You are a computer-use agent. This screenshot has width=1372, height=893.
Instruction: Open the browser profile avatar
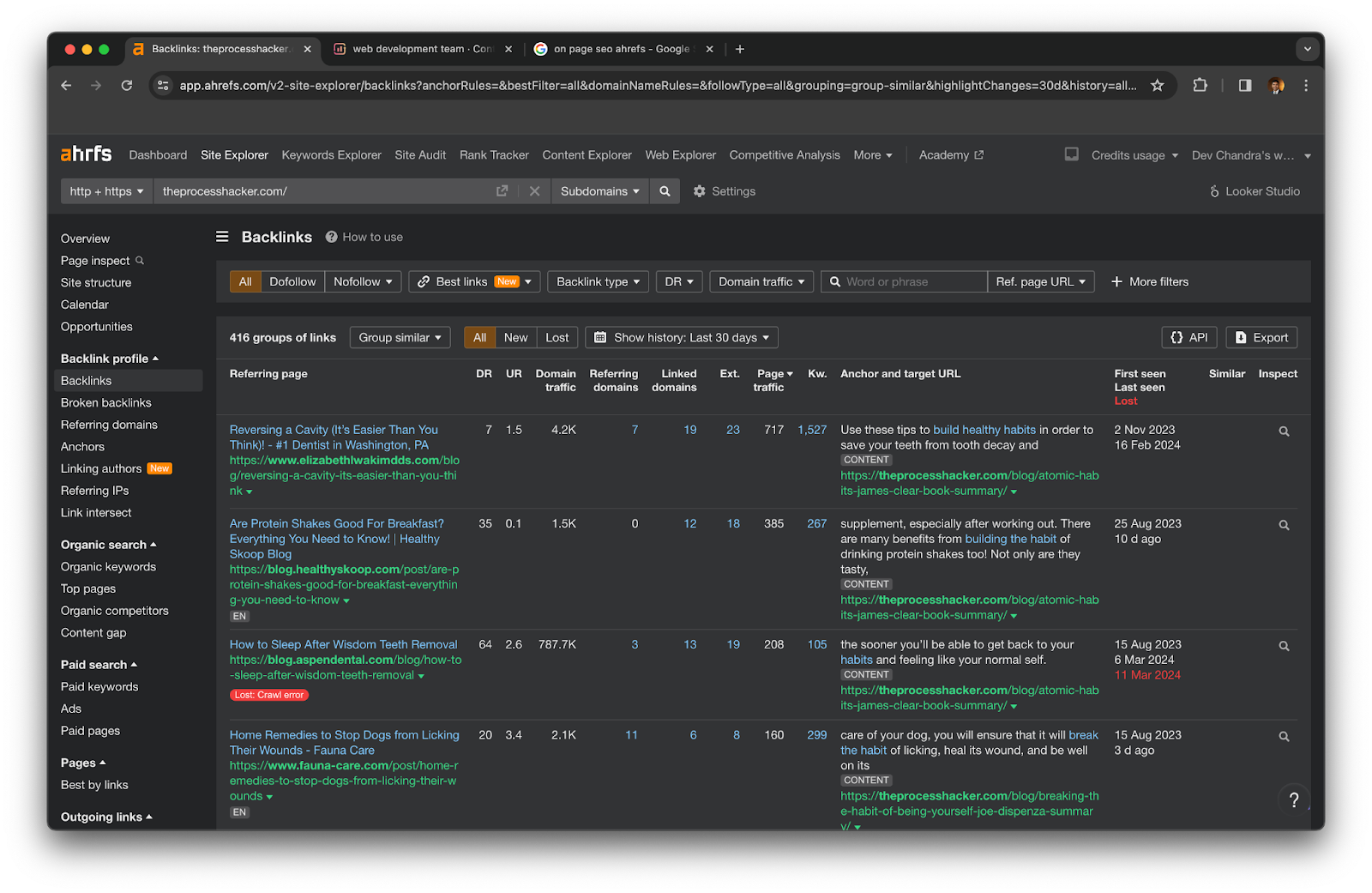coord(1276,85)
